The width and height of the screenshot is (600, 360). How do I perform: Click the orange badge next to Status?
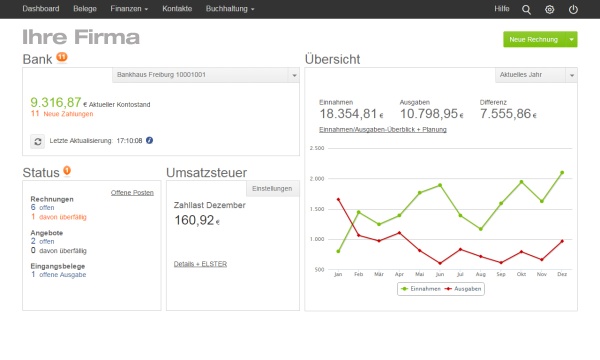[67, 170]
